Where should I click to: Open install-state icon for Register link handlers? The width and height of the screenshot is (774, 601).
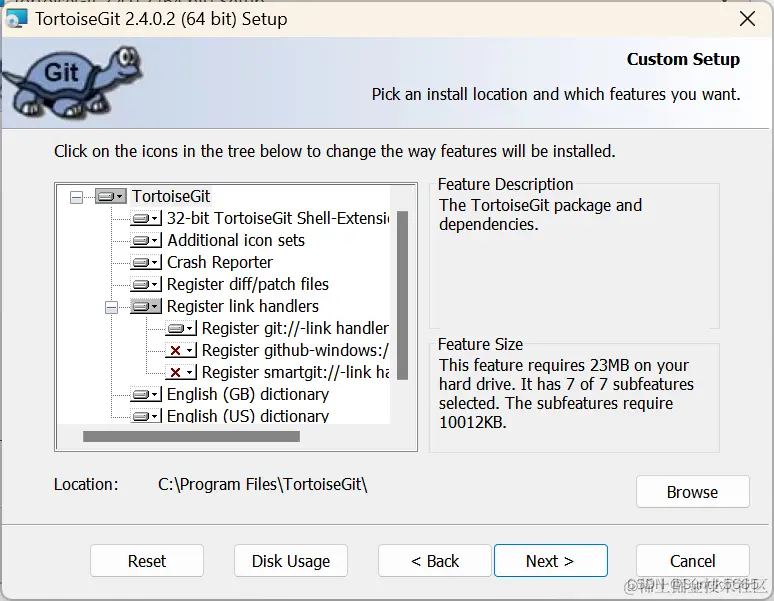pos(146,306)
